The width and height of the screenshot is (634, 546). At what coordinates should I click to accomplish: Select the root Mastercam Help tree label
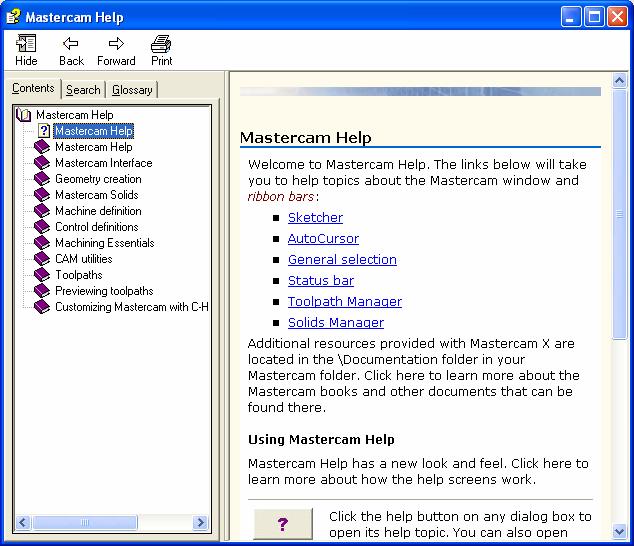point(75,115)
